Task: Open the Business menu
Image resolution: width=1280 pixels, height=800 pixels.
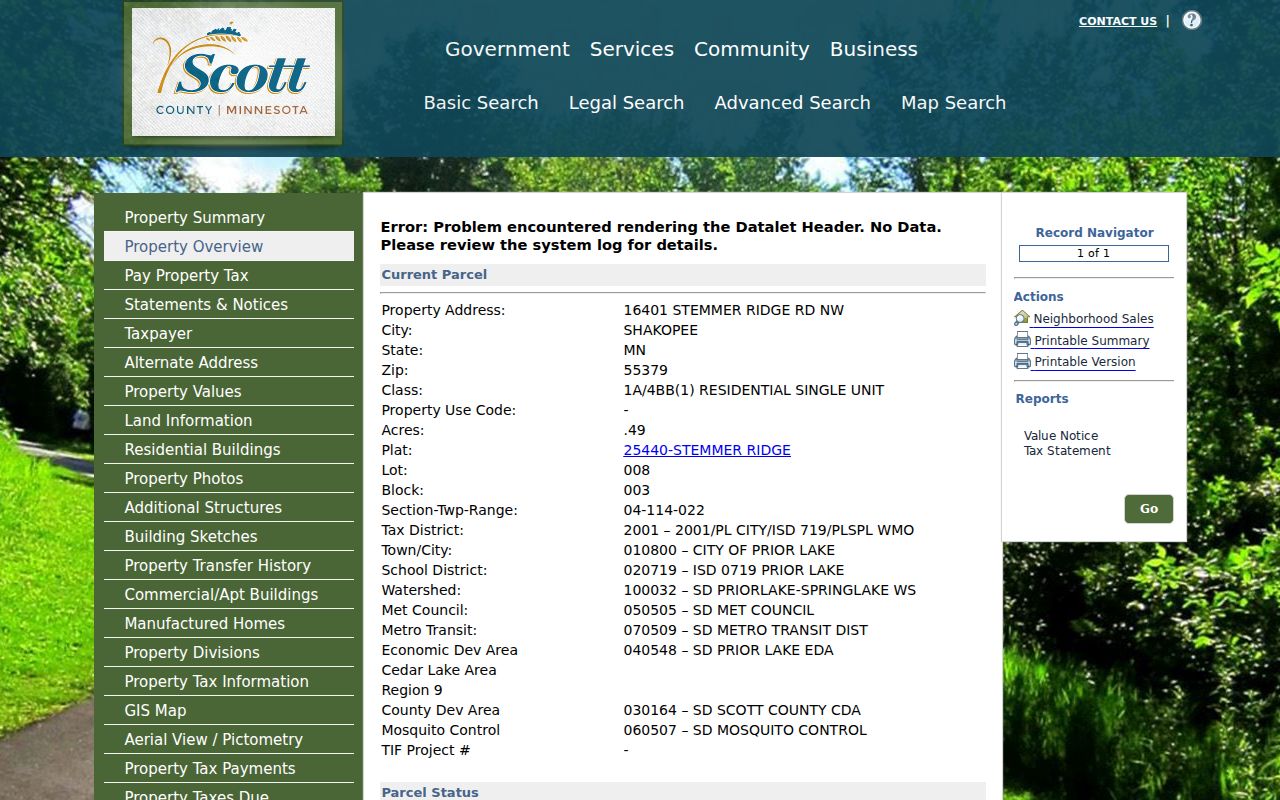Action: coord(874,49)
